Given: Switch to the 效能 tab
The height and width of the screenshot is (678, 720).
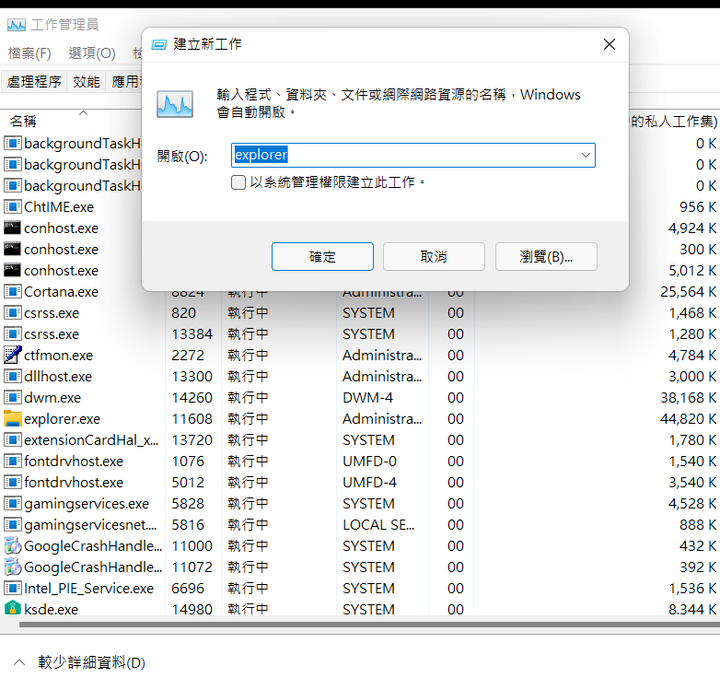Looking at the screenshot, I should coord(86,82).
